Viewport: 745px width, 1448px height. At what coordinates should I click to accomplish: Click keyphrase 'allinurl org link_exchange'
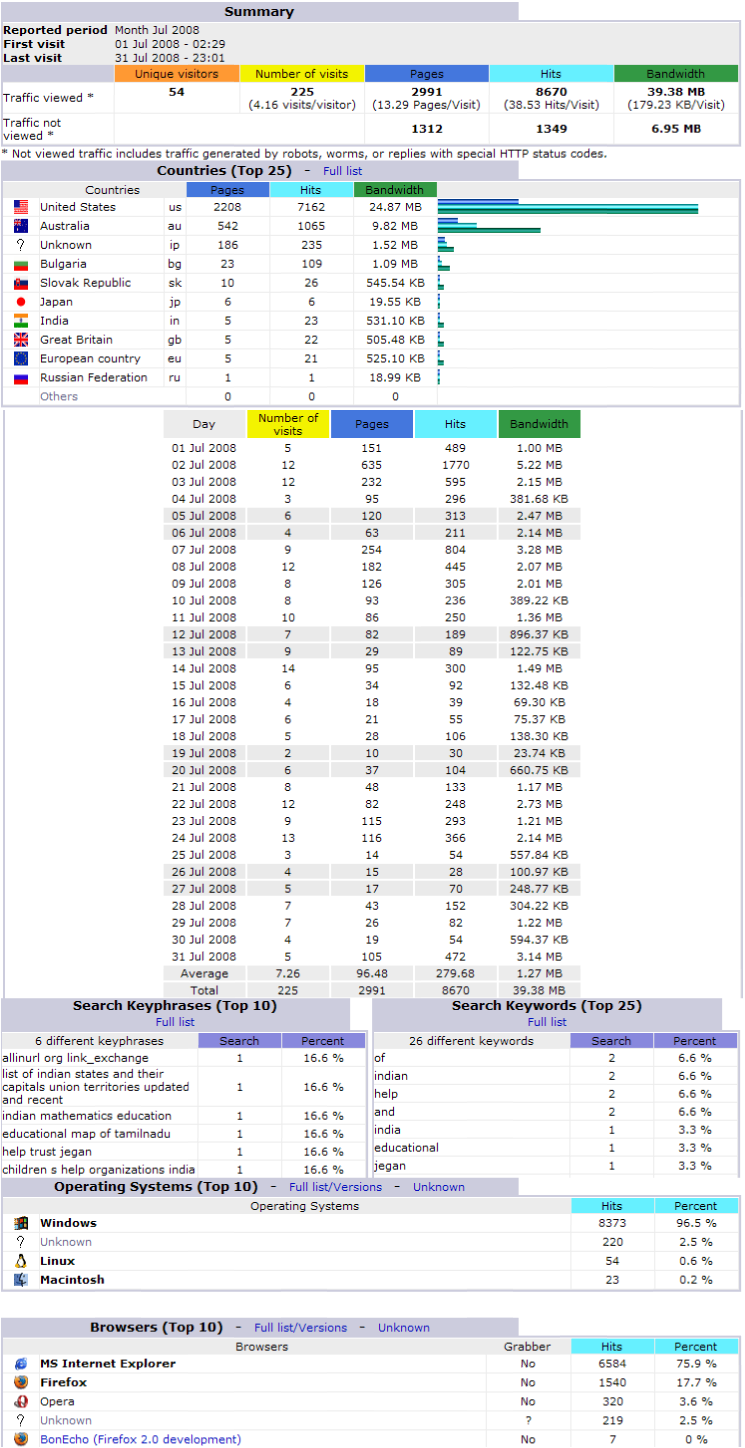pyautogui.click(x=75, y=1058)
